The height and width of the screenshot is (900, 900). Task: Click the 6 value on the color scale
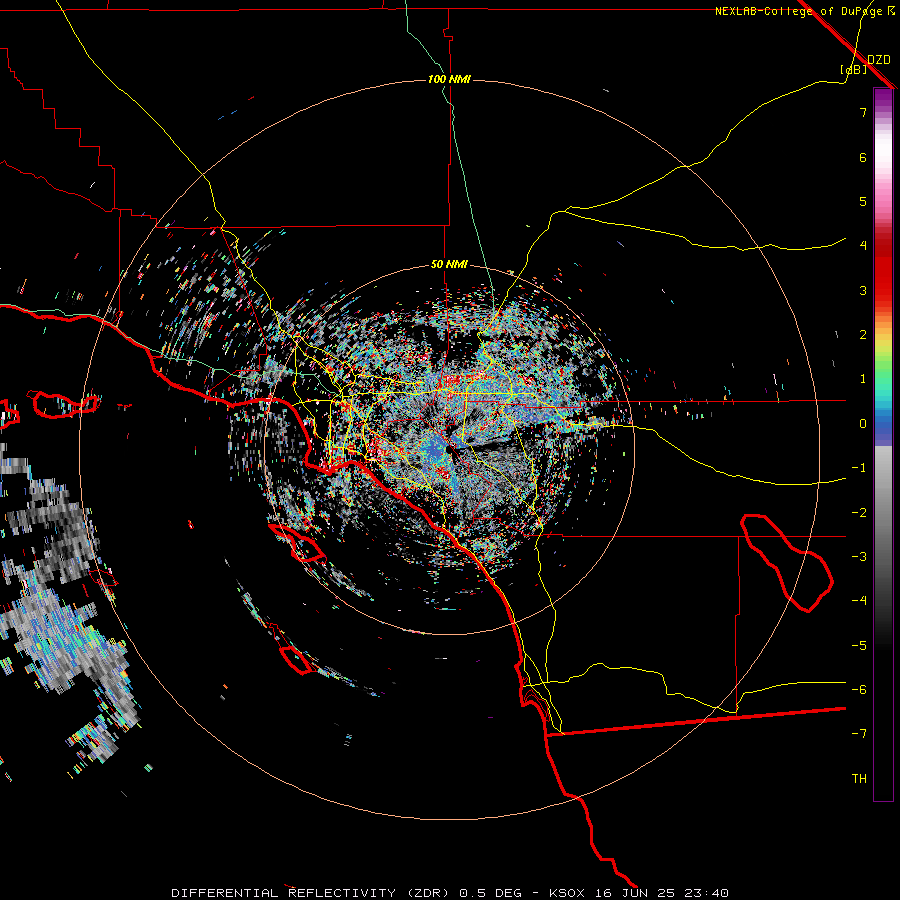863,157
